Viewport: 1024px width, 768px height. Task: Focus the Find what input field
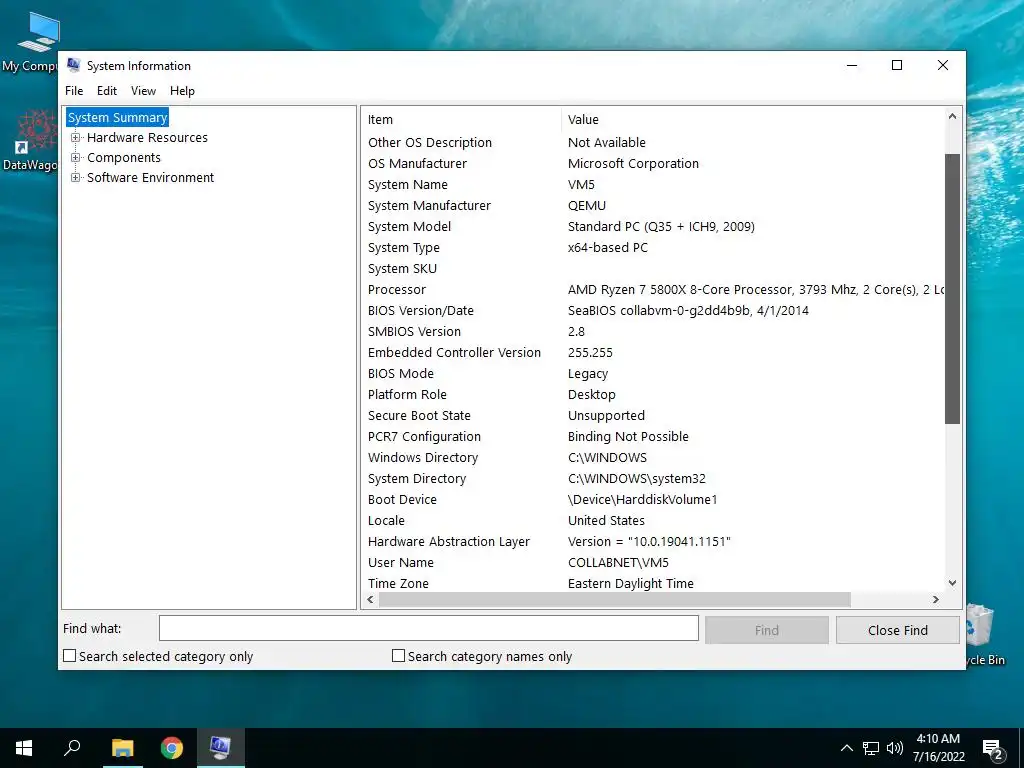pyautogui.click(x=428, y=628)
